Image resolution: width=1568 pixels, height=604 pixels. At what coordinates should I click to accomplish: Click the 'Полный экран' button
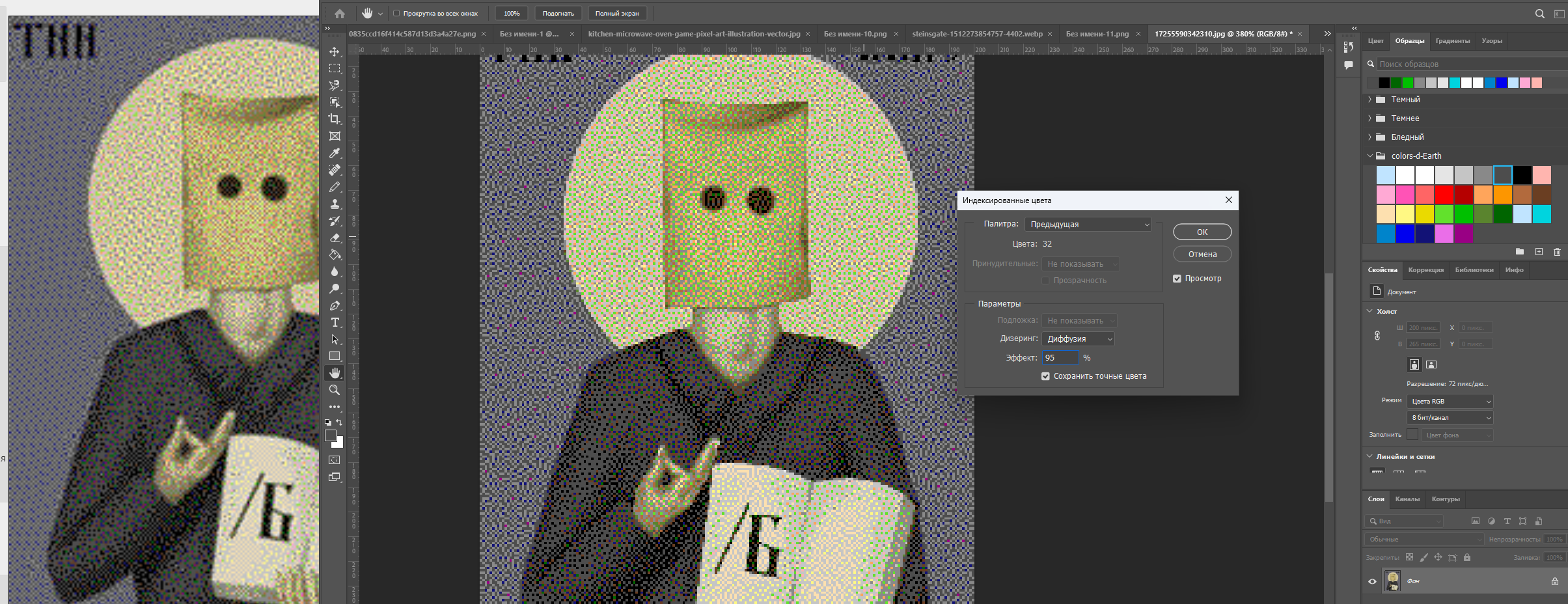pyautogui.click(x=617, y=13)
